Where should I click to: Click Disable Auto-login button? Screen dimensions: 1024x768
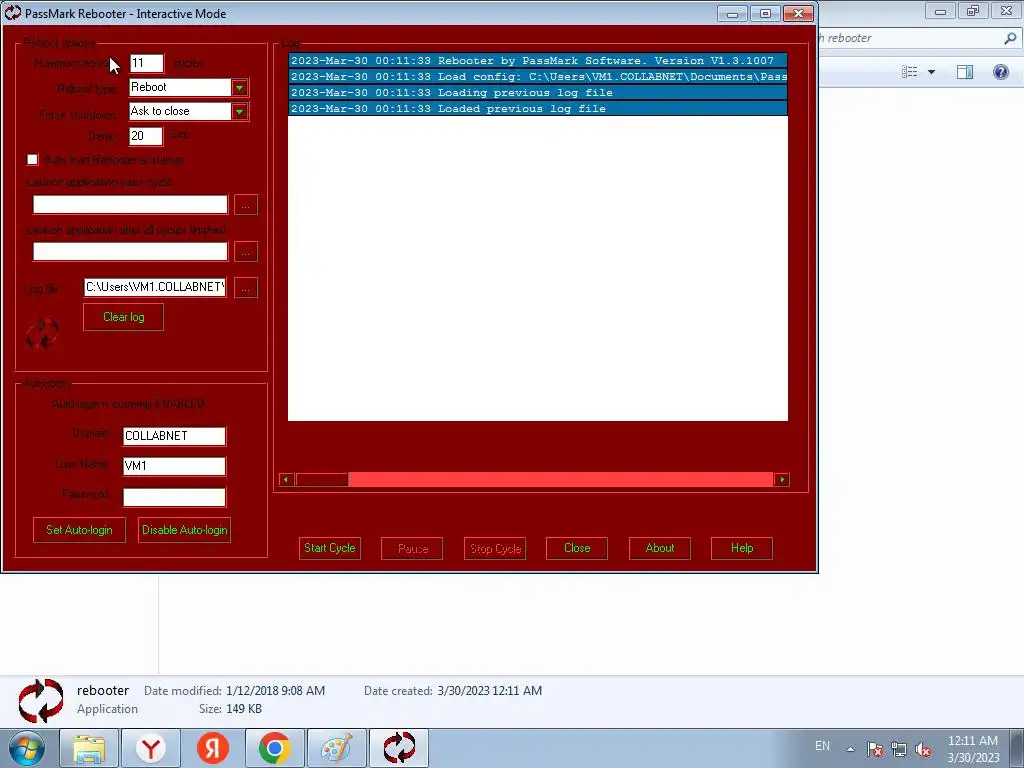coord(185,530)
